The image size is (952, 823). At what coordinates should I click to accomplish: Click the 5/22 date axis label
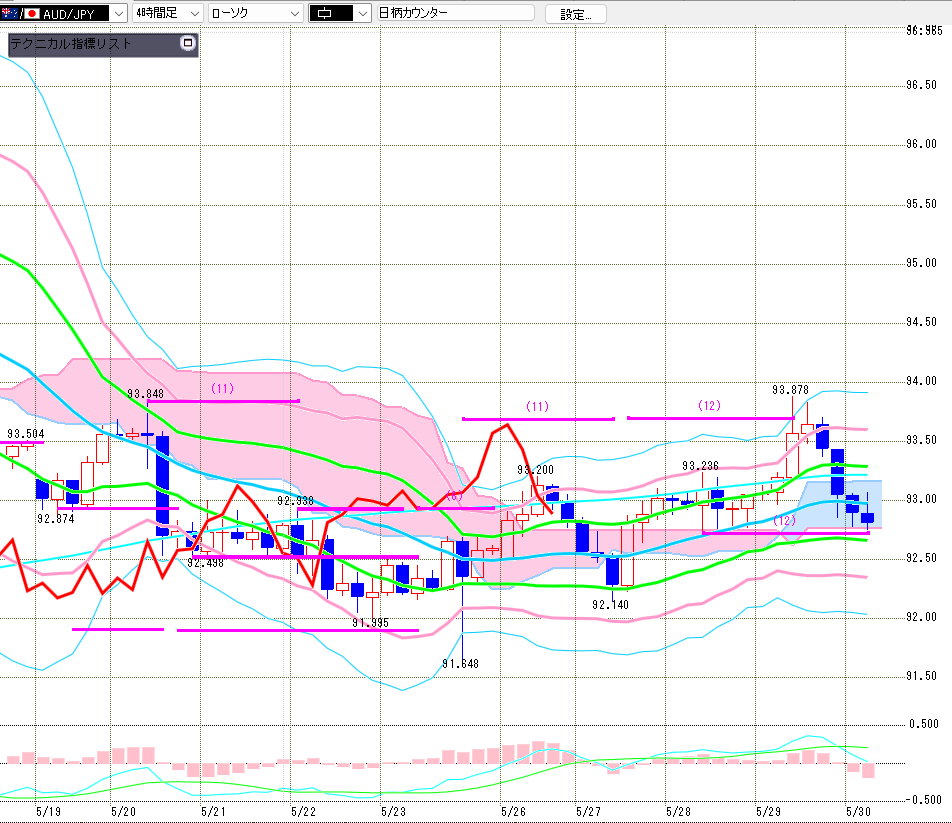point(303,811)
